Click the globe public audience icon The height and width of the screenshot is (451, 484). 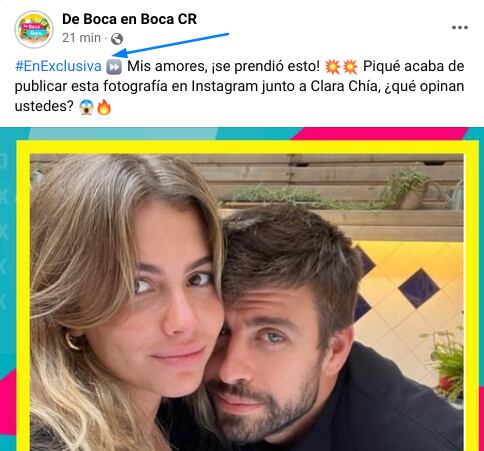click(x=117, y=39)
